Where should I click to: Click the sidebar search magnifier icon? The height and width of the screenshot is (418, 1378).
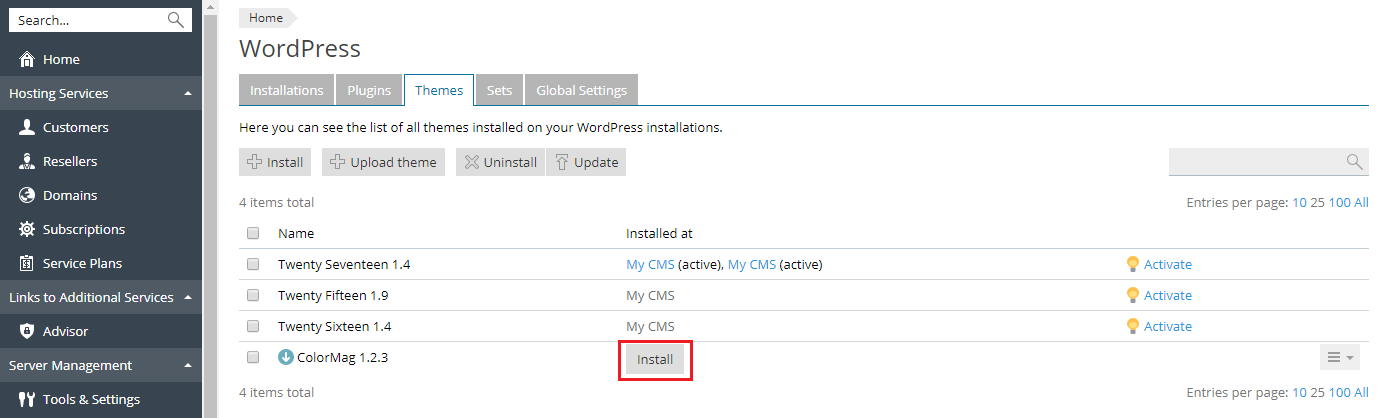click(x=176, y=20)
